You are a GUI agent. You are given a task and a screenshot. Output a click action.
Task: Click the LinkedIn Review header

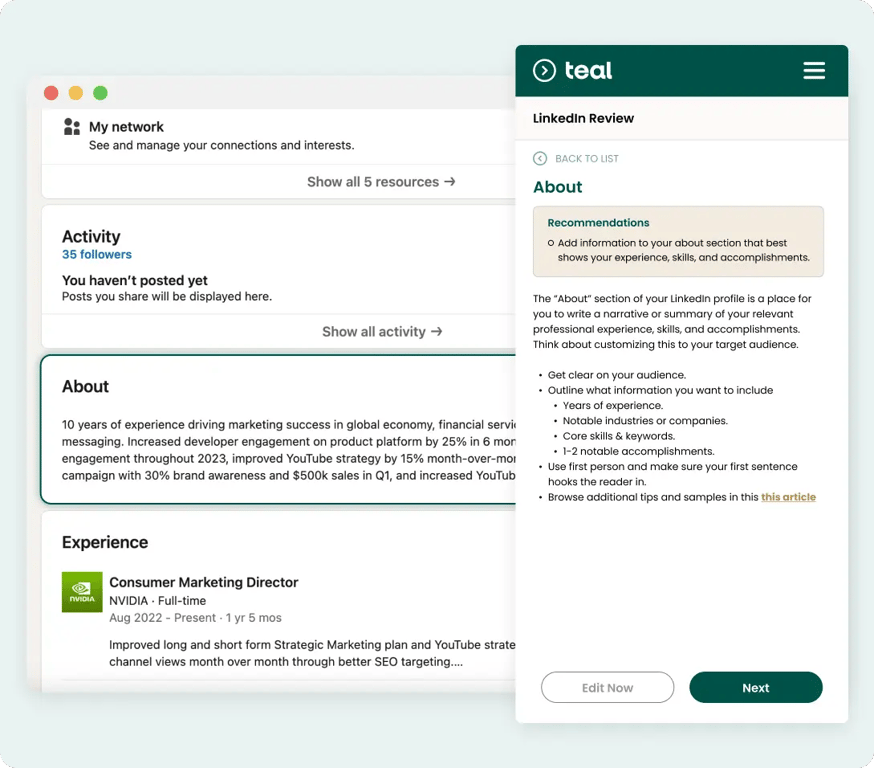pyautogui.click(x=583, y=118)
